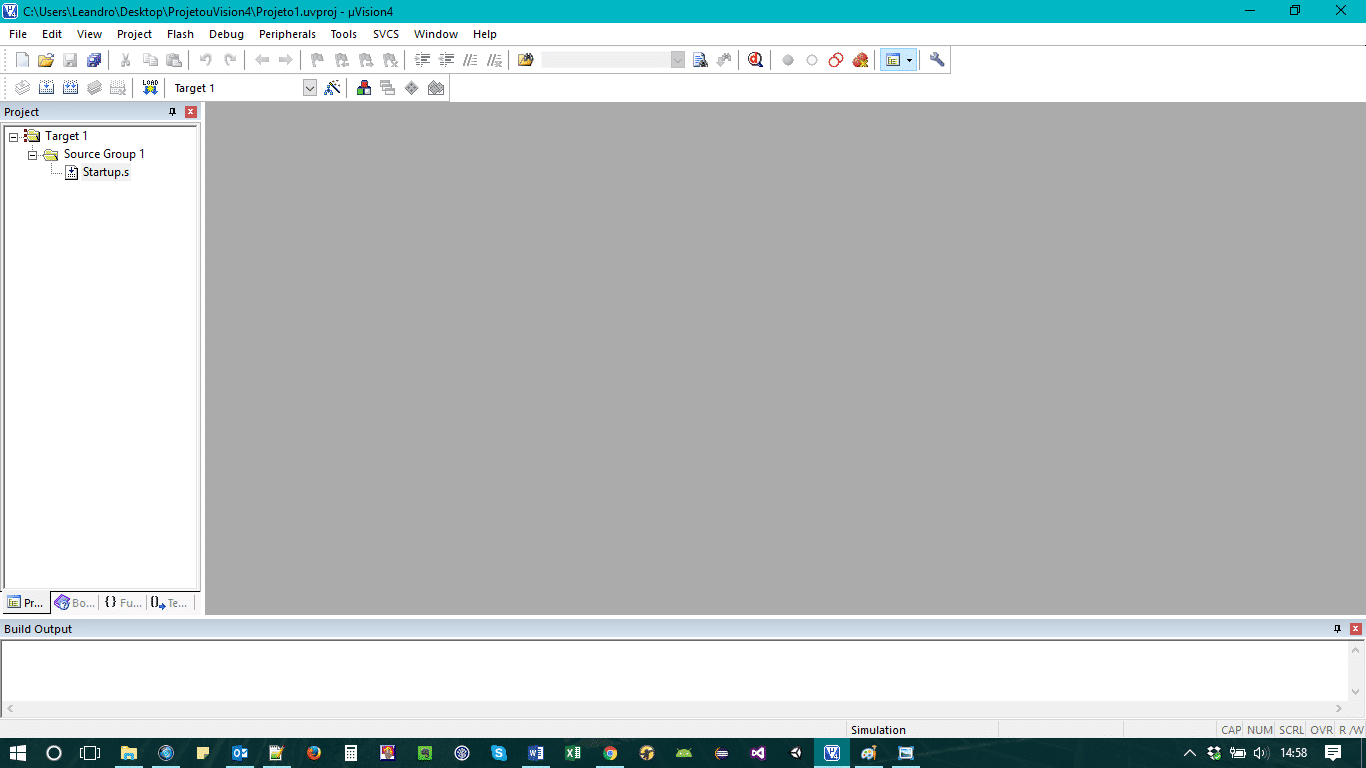Click the Build target icon

(46, 88)
